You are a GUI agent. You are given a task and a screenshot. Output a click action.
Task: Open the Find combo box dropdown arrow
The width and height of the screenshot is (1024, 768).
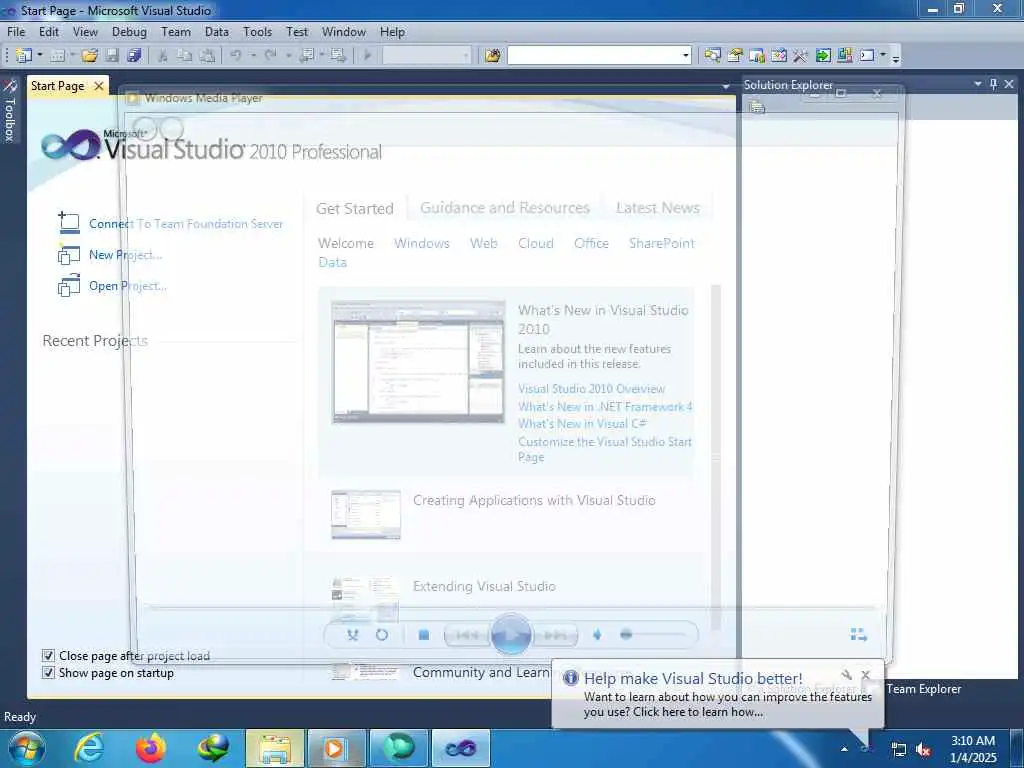click(x=686, y=56)
